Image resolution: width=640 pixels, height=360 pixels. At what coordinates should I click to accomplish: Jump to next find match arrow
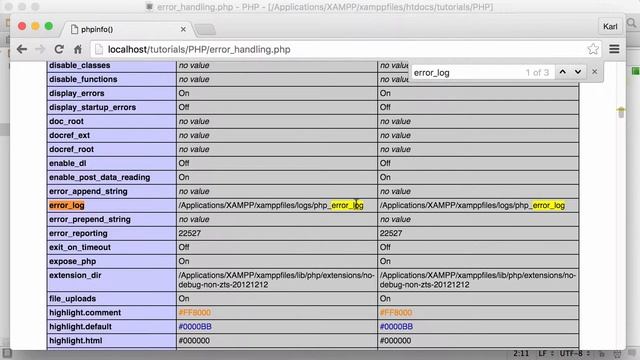(578, 72)
